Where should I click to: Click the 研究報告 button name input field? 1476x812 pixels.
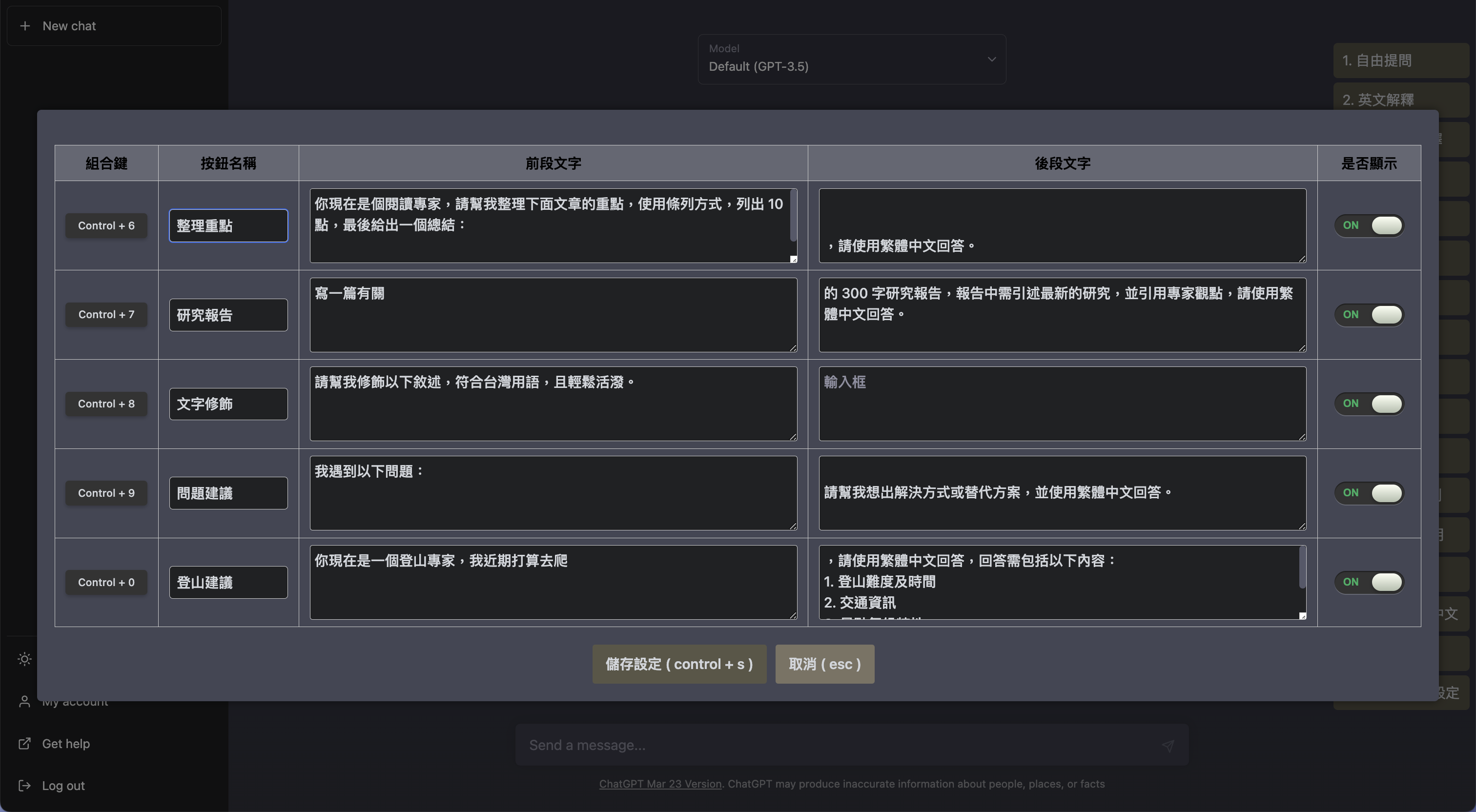click(228, 315)
